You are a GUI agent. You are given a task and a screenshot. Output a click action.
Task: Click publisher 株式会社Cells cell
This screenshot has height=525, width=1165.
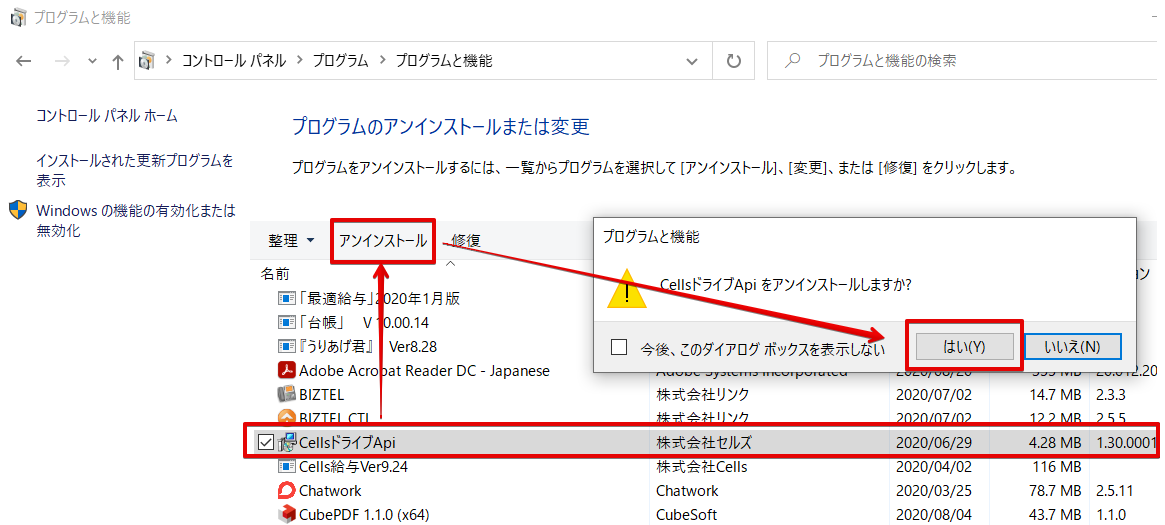(701, 467)
